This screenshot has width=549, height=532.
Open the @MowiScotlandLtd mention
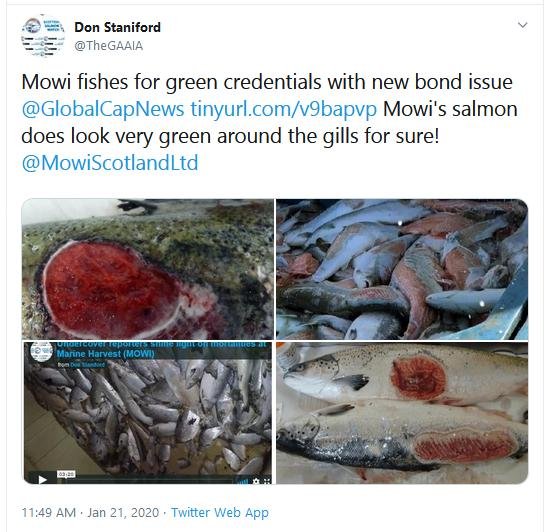point(110,163)
